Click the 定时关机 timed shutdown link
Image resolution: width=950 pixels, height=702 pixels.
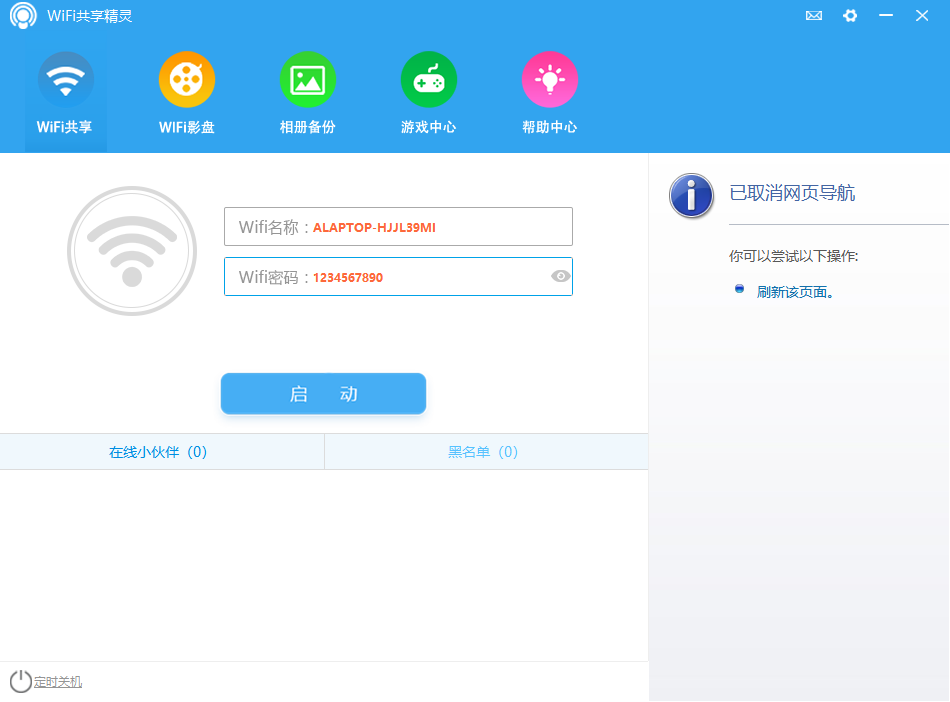58,682
